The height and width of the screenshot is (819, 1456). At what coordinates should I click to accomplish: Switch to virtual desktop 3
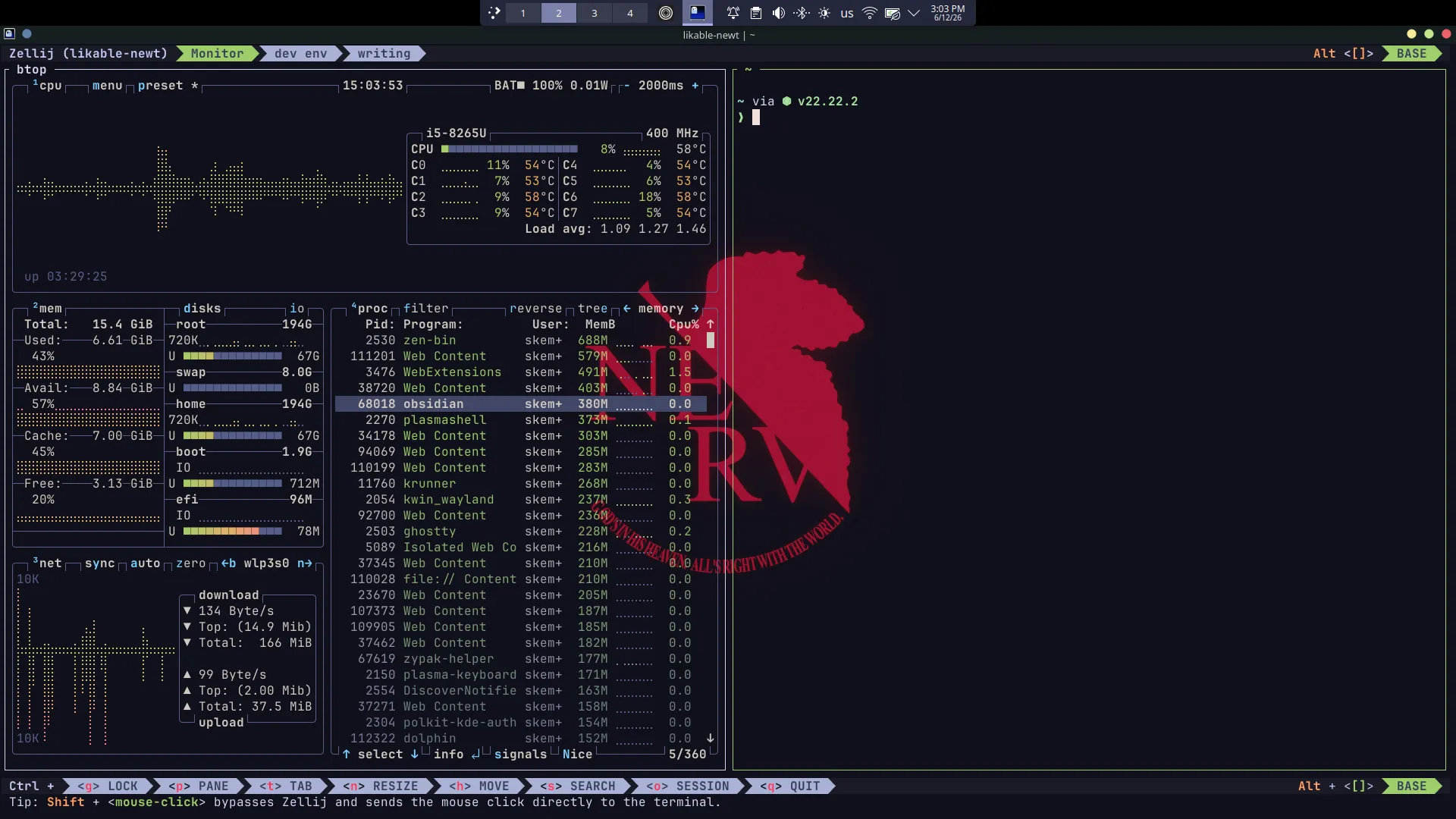pyautogui.click(x=594, y=13)
